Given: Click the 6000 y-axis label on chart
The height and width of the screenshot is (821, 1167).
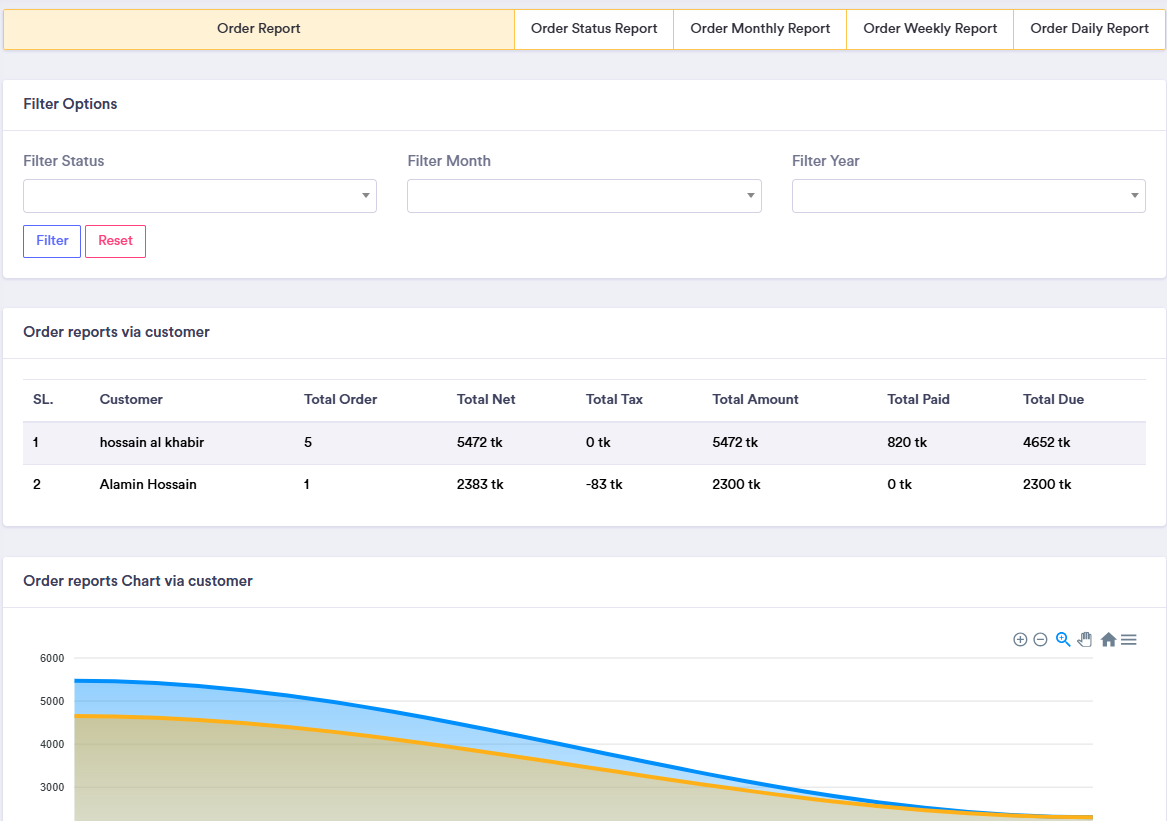Looking at the screenshot, I should [x=52, y=659].
